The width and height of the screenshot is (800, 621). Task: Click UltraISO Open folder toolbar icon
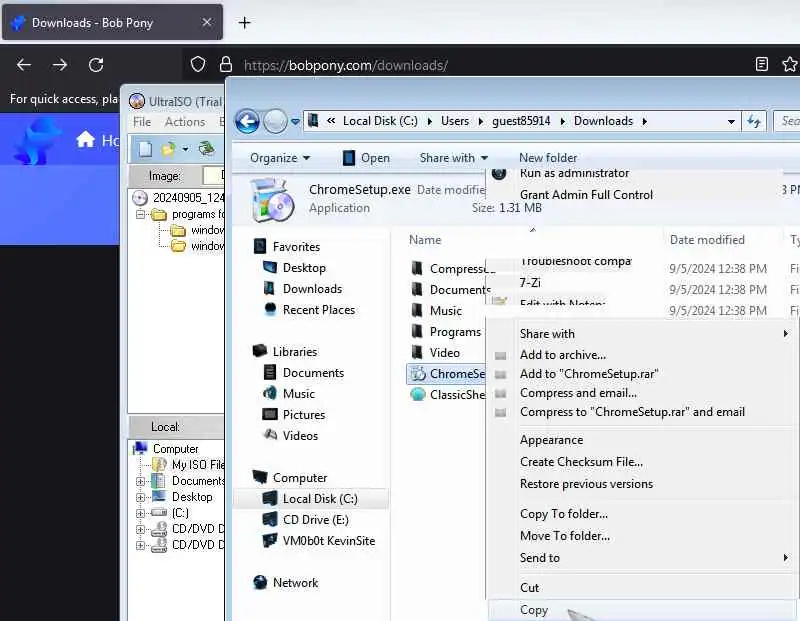point(168,148)
